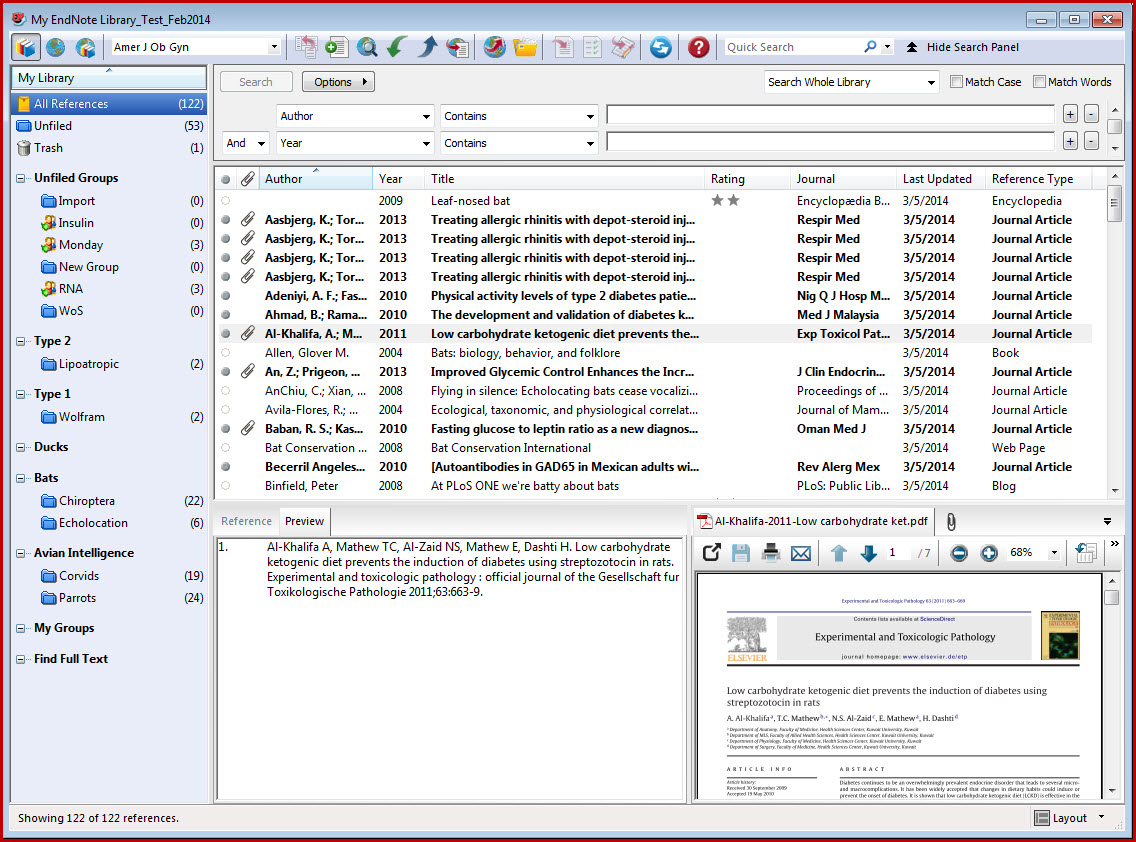Enable the Match Words checkbox
Image resolution: width=1136 pixels, height=842 pixels.
coord(1040,82)
